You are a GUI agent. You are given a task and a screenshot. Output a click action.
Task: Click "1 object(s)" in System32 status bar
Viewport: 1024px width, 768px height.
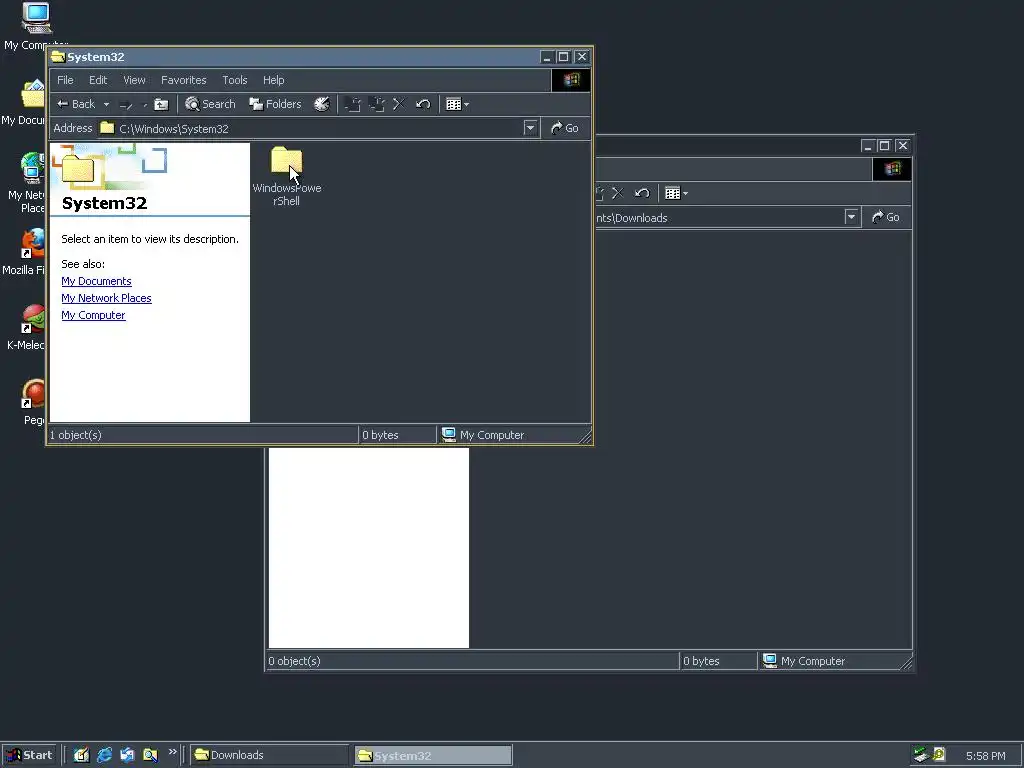(76, 435)
